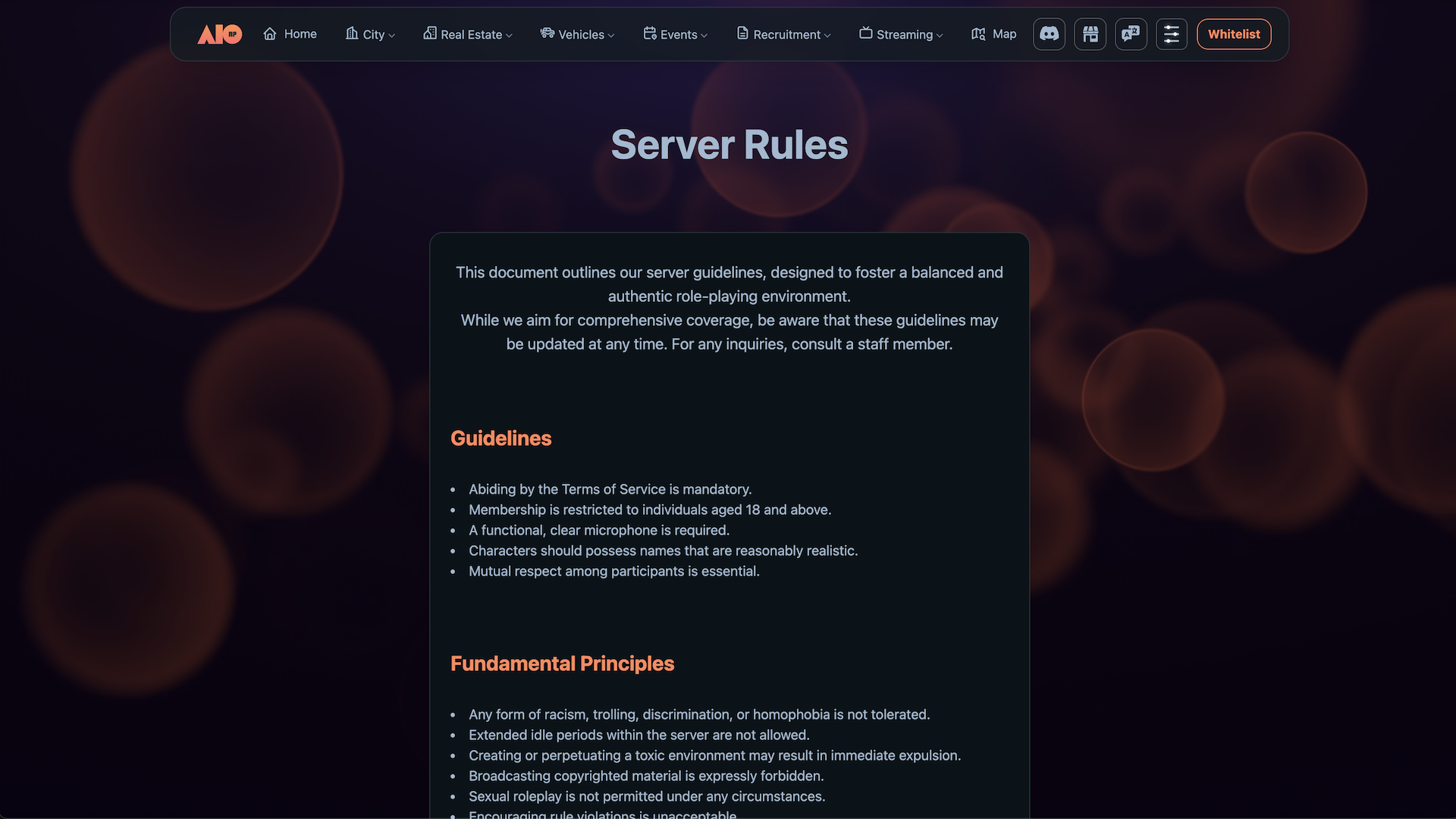The image size is (1456, 819).
Task: Click the AIO RP logo
Action: click(x=219, y=34)
